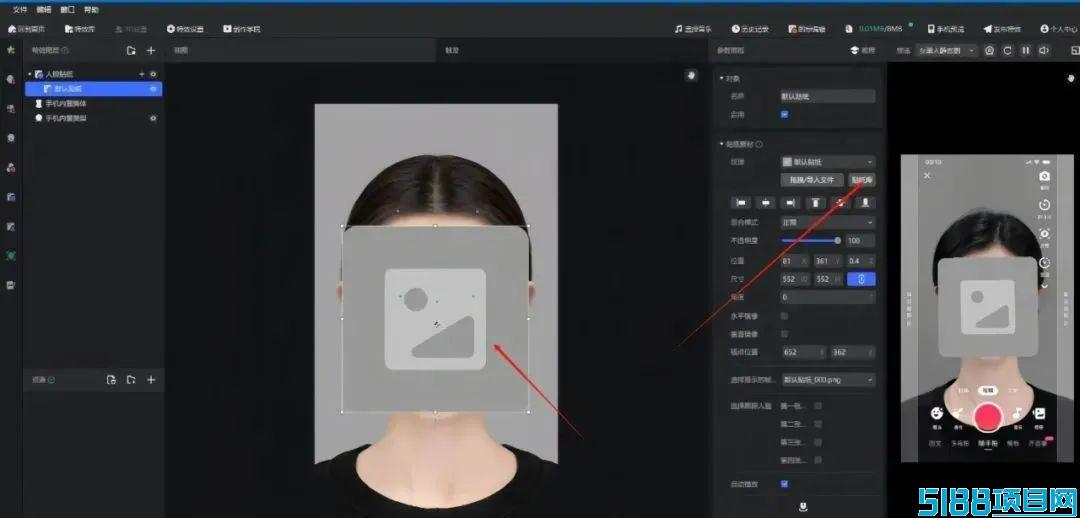Open the 默认贴纸_000.png dropdown
Viewport: 1080px width, 518px height.
[828, 380]
